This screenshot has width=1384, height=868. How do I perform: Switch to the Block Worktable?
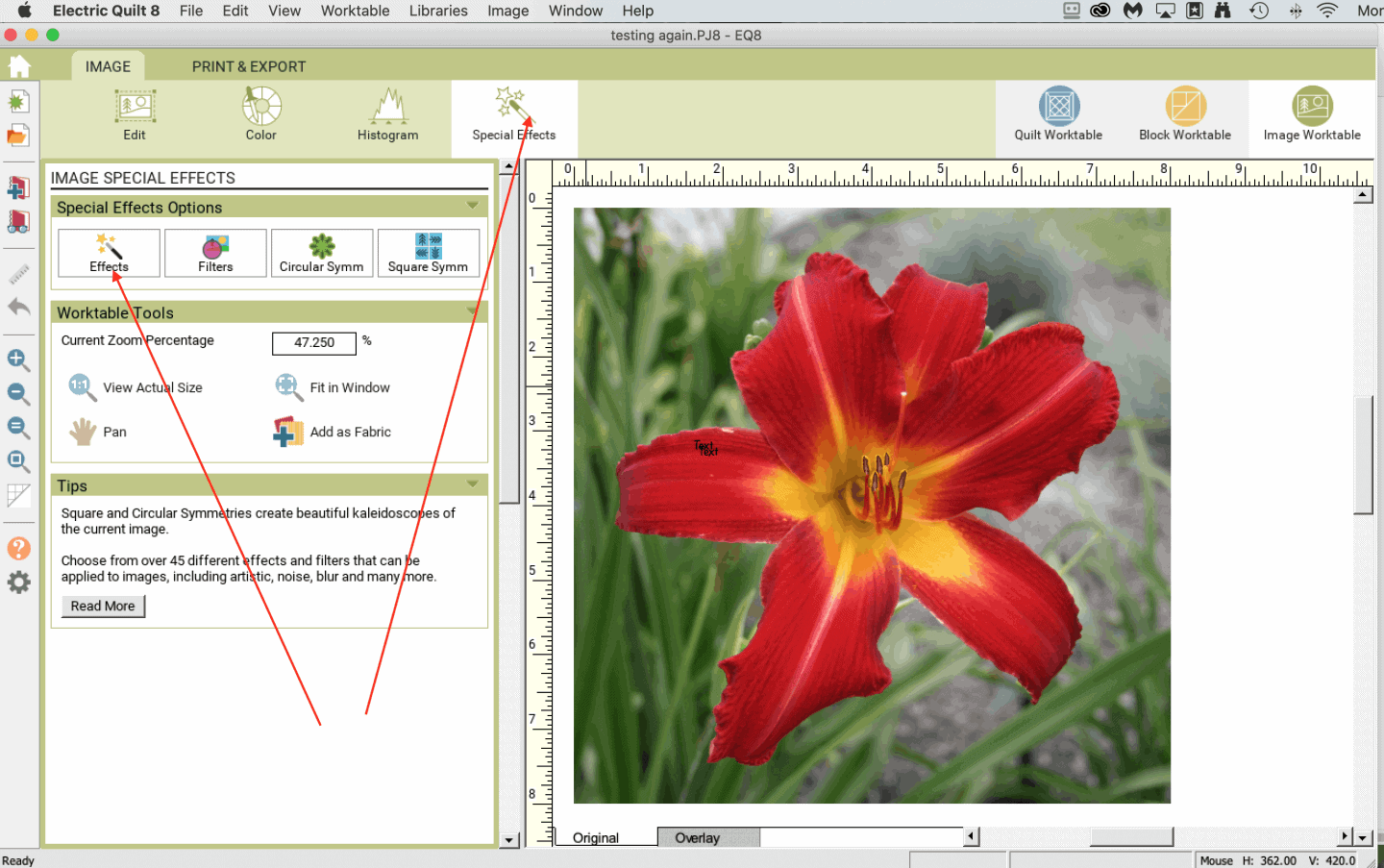pos(1185,115)
